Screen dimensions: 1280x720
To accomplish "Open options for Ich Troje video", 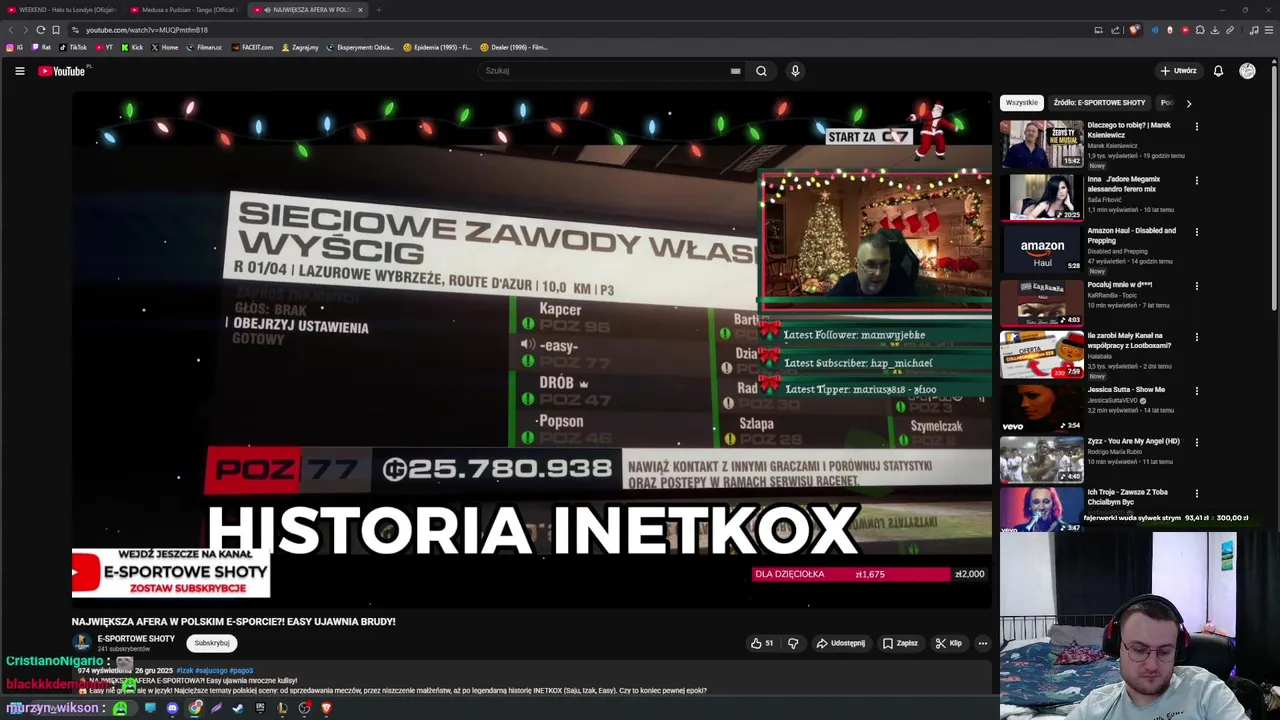I will pyautogui.click(x=1196, y=494).
